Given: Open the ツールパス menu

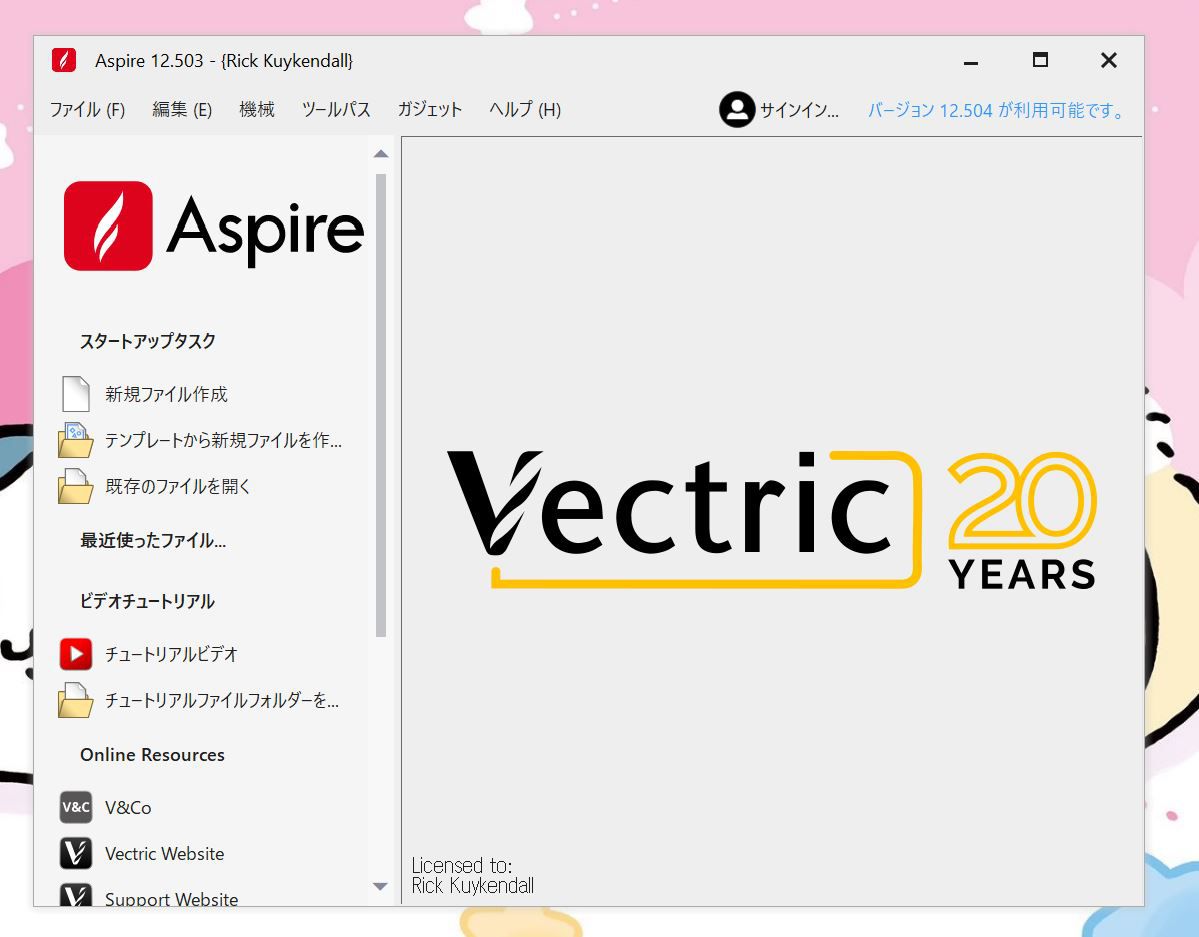Looking at the screenshot, I should coord(336,109).
